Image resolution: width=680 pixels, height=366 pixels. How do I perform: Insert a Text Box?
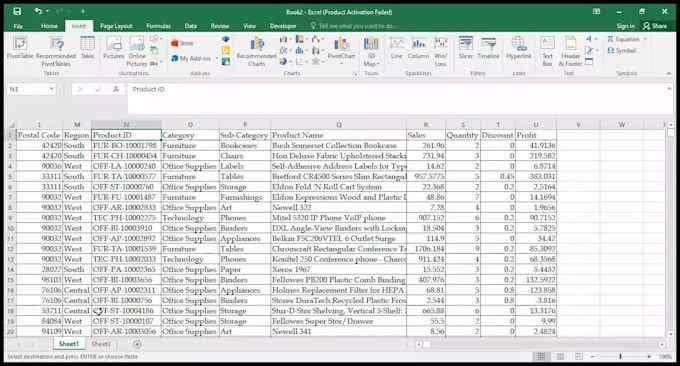pos(547,51)
